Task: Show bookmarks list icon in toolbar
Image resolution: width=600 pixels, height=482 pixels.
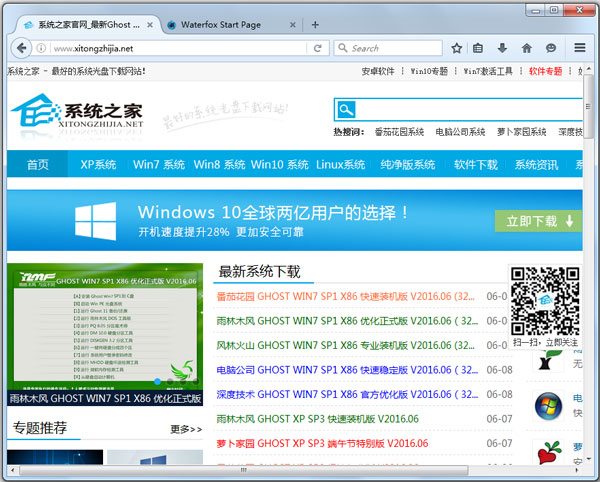Action: (478, 48)
